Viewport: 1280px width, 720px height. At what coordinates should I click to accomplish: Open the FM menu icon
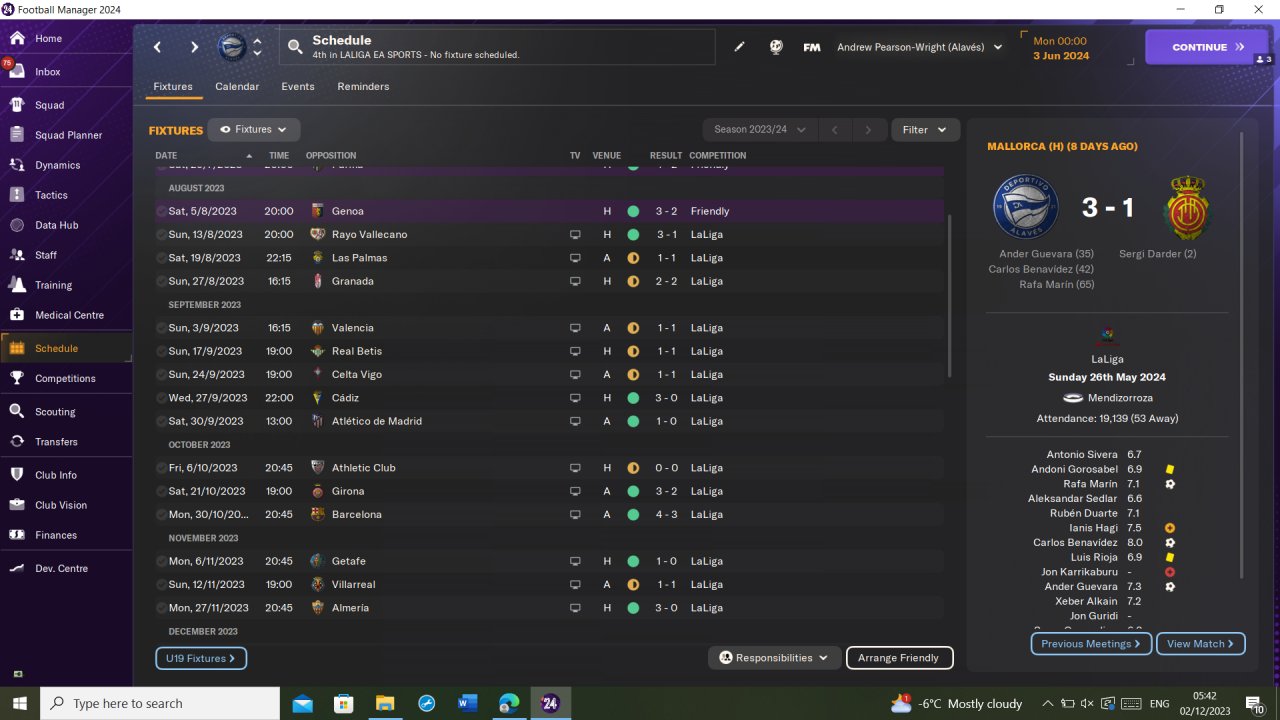(x=812, y=47)
